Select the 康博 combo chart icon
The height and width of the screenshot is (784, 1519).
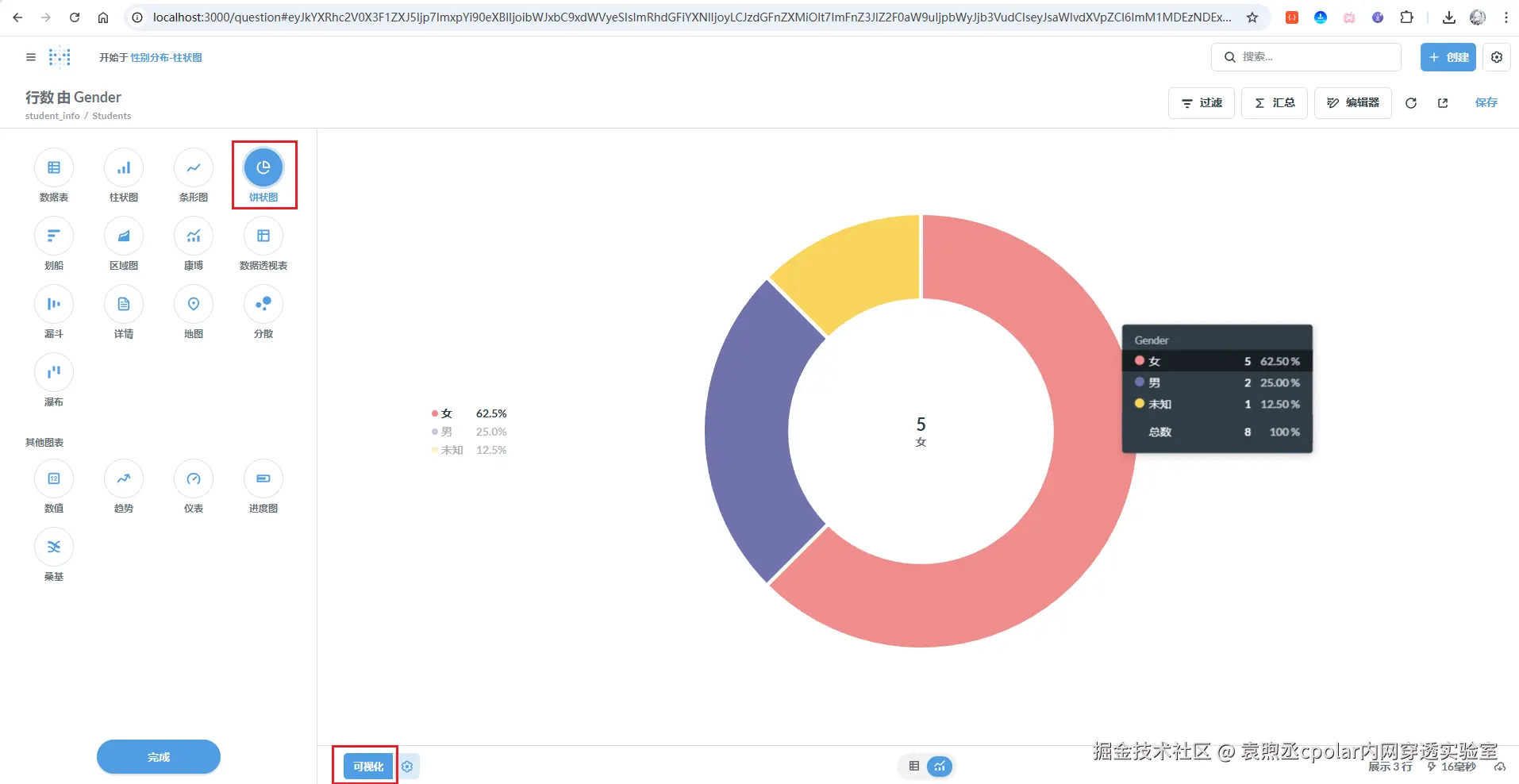pyautogui.click(x=194, y=236)
